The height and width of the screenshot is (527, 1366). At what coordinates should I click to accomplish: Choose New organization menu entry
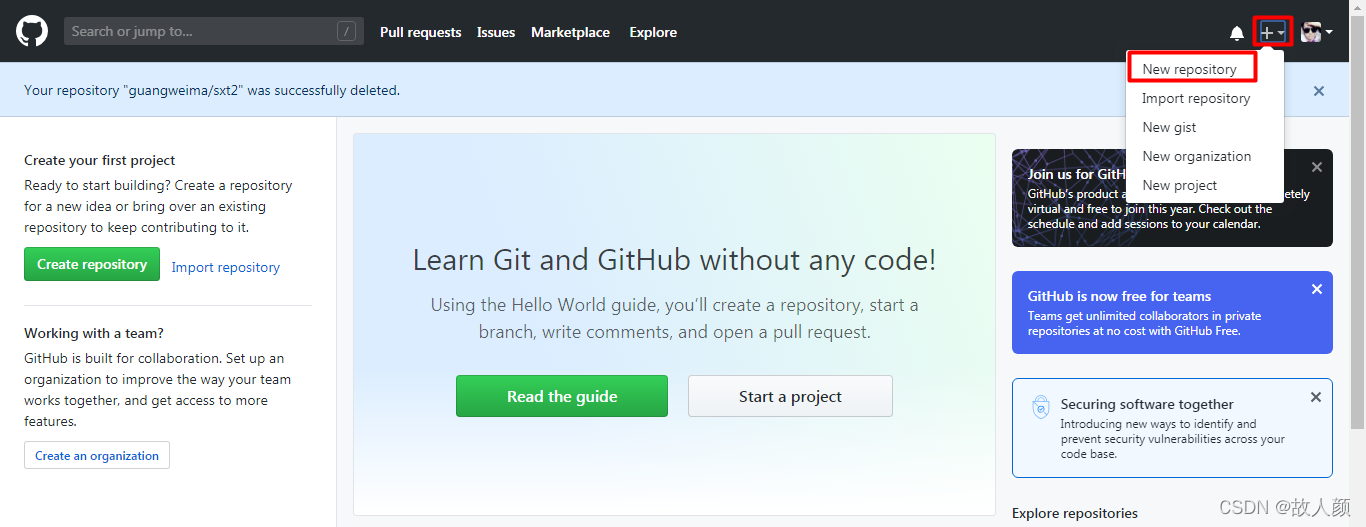point(1197,156)
